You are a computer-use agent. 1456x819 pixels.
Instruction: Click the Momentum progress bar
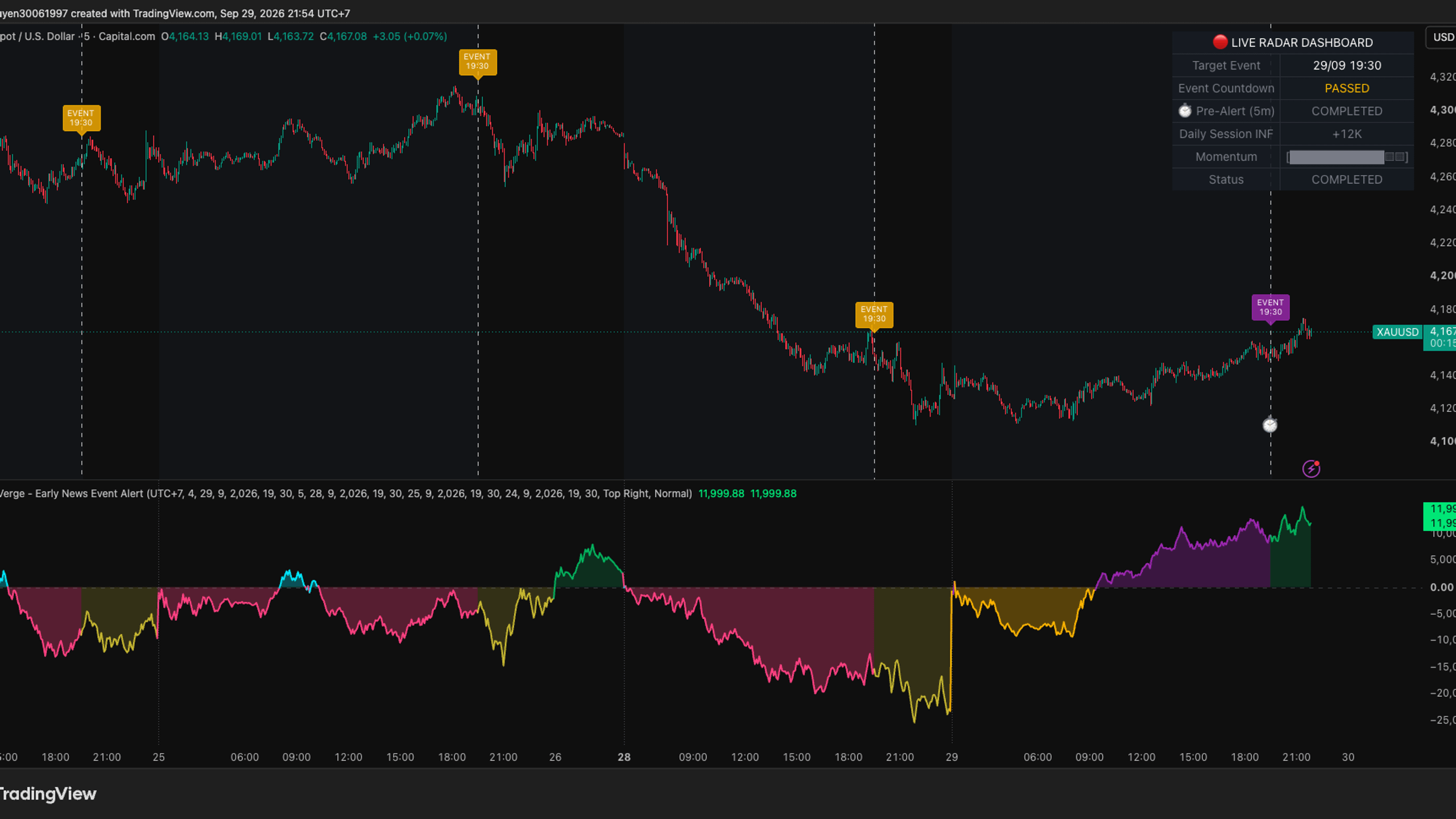click(x=1347, y=157)
